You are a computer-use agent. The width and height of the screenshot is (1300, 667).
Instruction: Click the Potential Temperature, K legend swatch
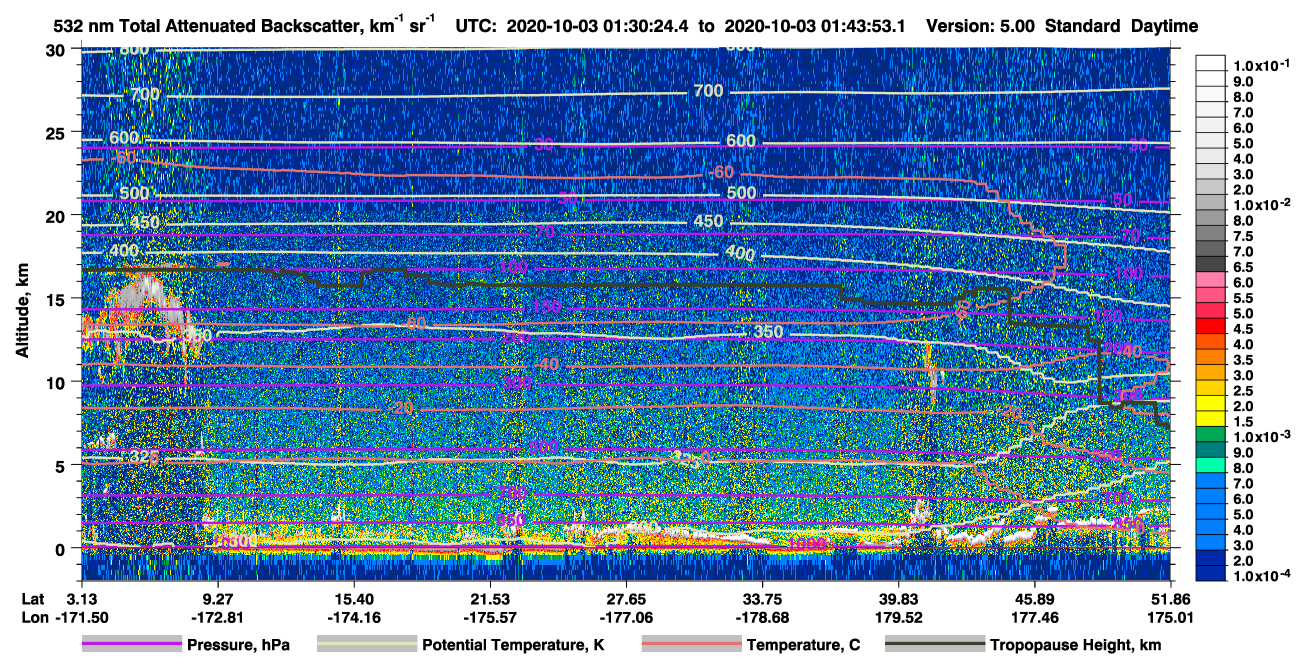tap(366, 645)
